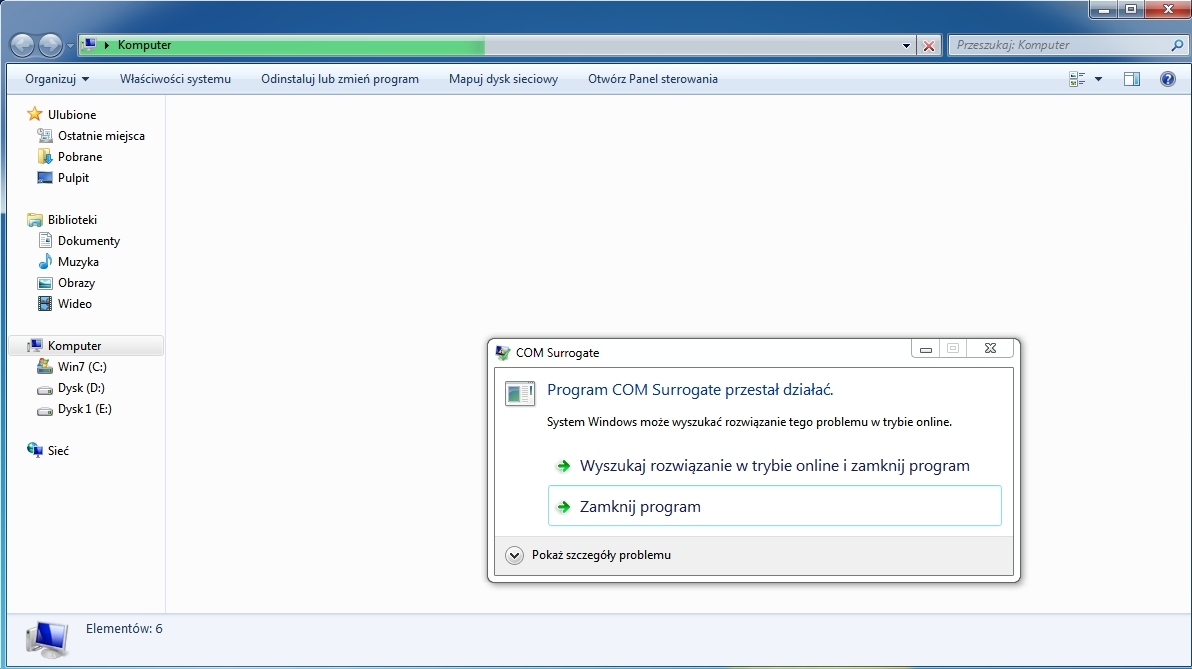Close the Komputer explorer window

(1168, 9)
